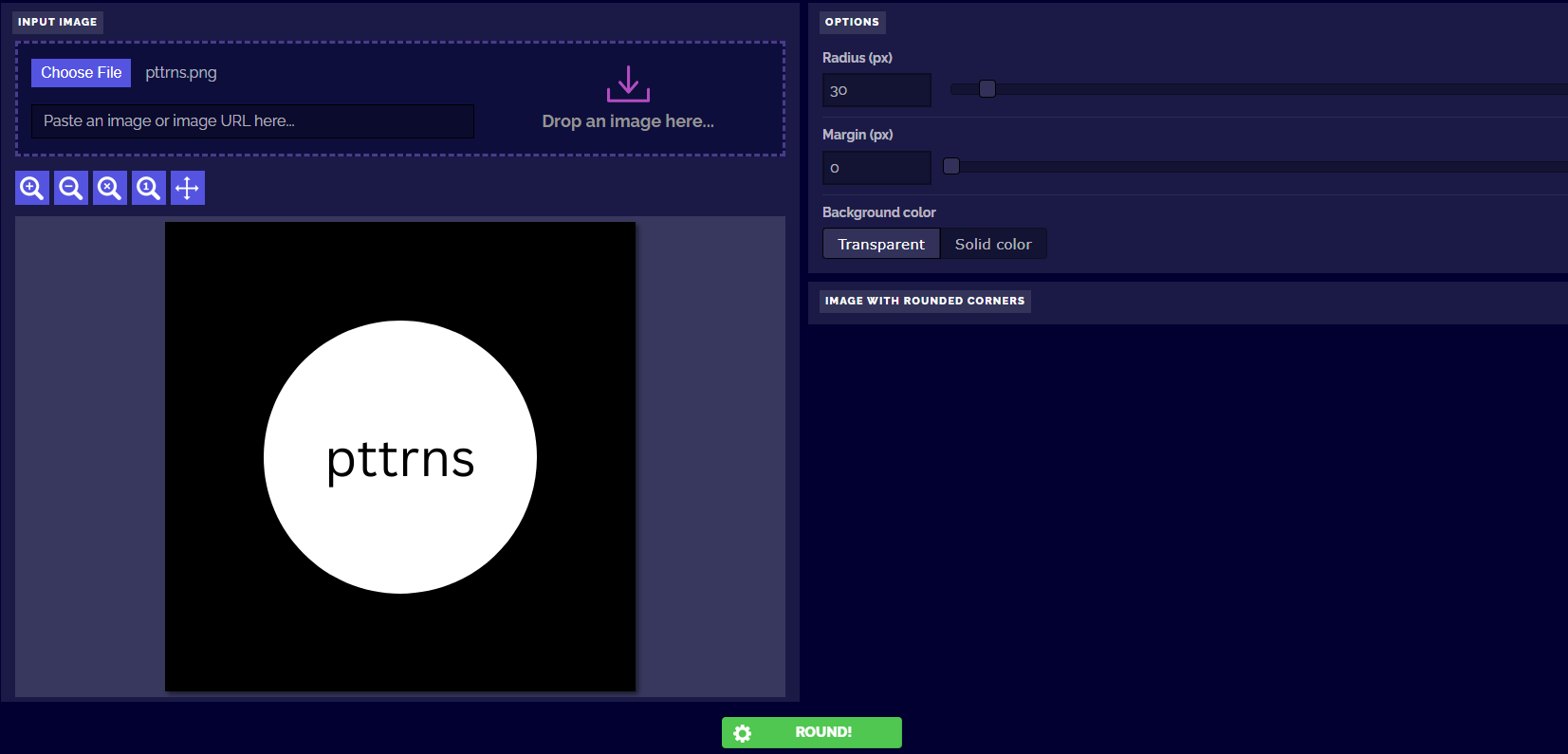The height and width of the screenshot is (754, 1568).
Task: Click the magnifier icon with a 1
Action: click(x=149, y=188)
